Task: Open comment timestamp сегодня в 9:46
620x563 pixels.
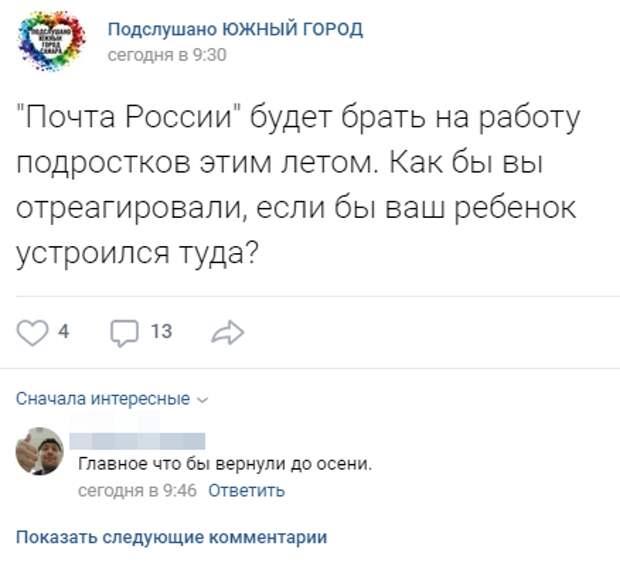Action: coord(137,490)
